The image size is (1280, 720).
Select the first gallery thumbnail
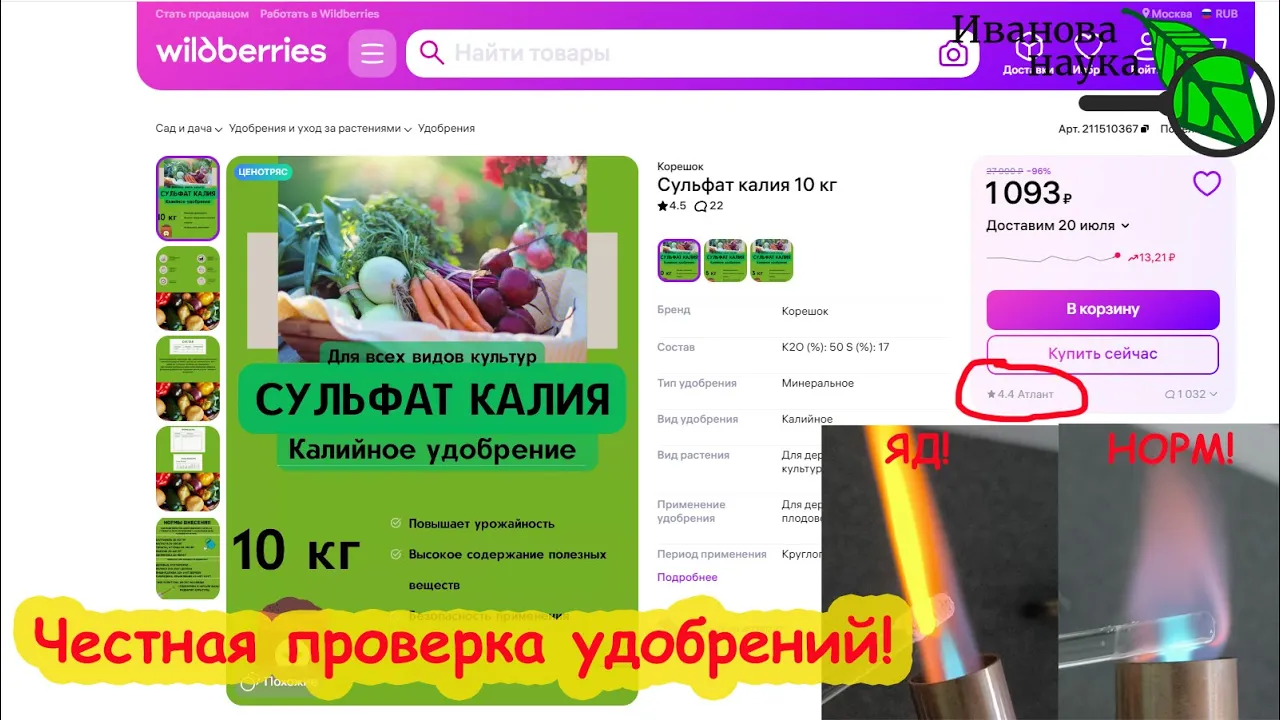tap(188, 198)
